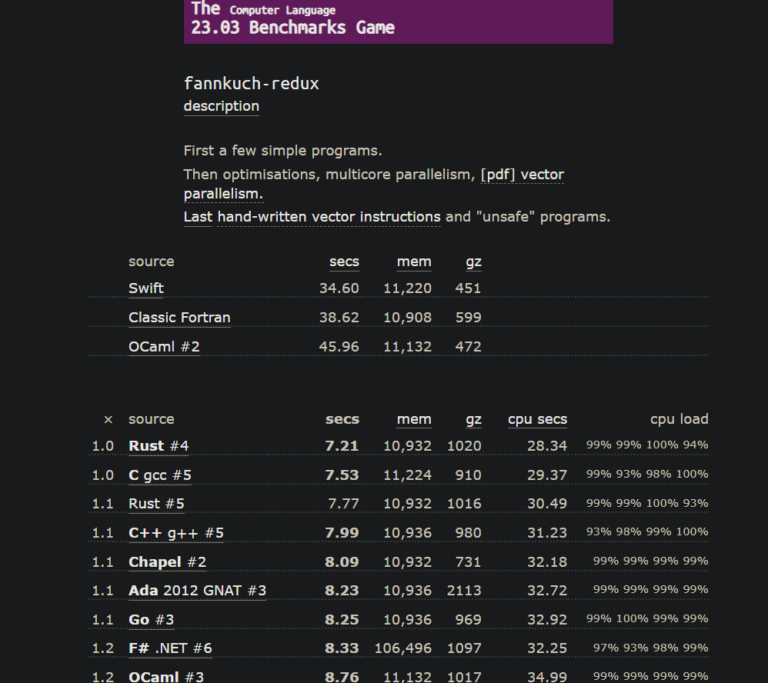Select Swift time value 34.60
Viewport: 768px width, 683px height.
[339, 288]
